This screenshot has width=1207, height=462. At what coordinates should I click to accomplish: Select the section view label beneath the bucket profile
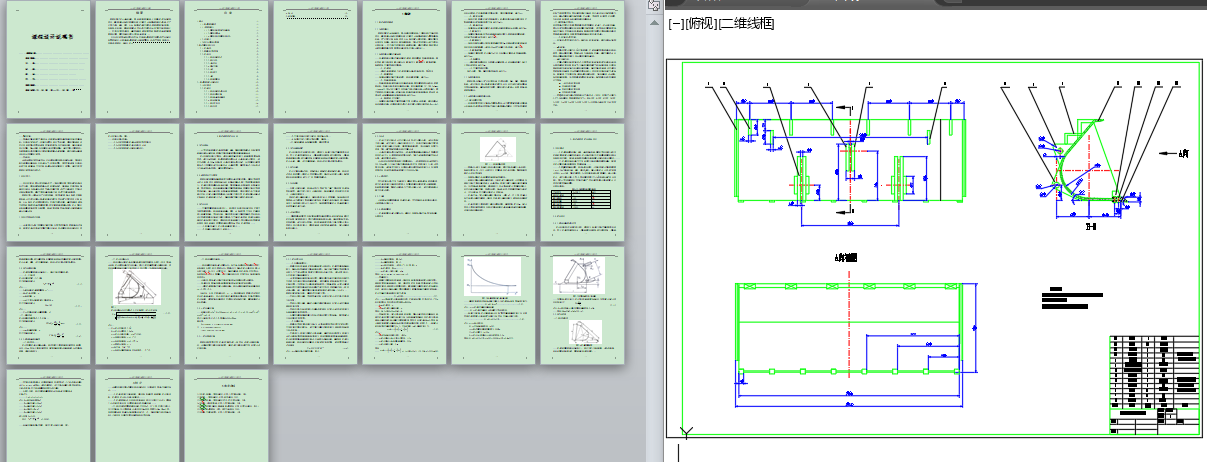click(x=1090, y=226)
